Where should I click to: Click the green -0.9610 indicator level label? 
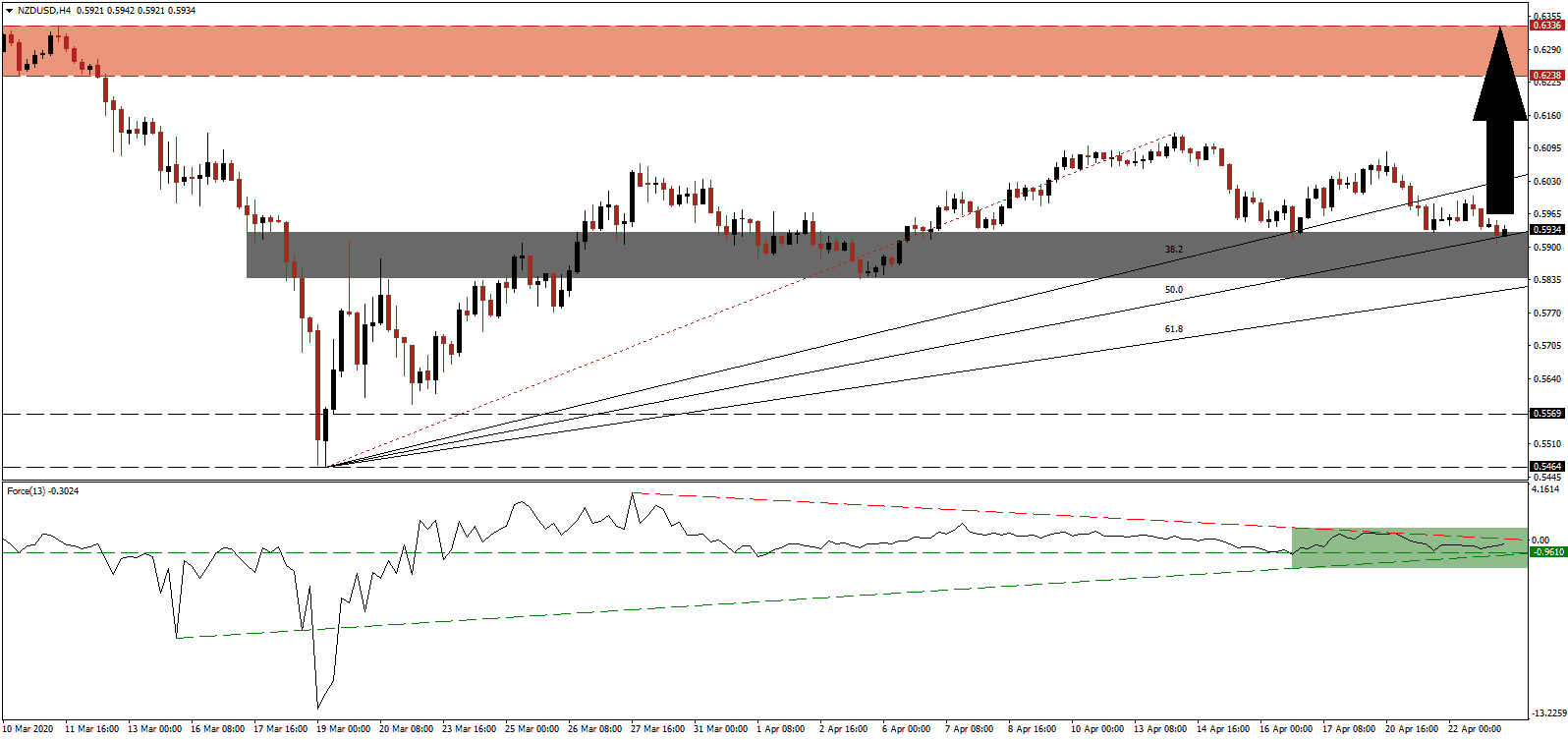pyautogui.click(x=1547, y=552)
